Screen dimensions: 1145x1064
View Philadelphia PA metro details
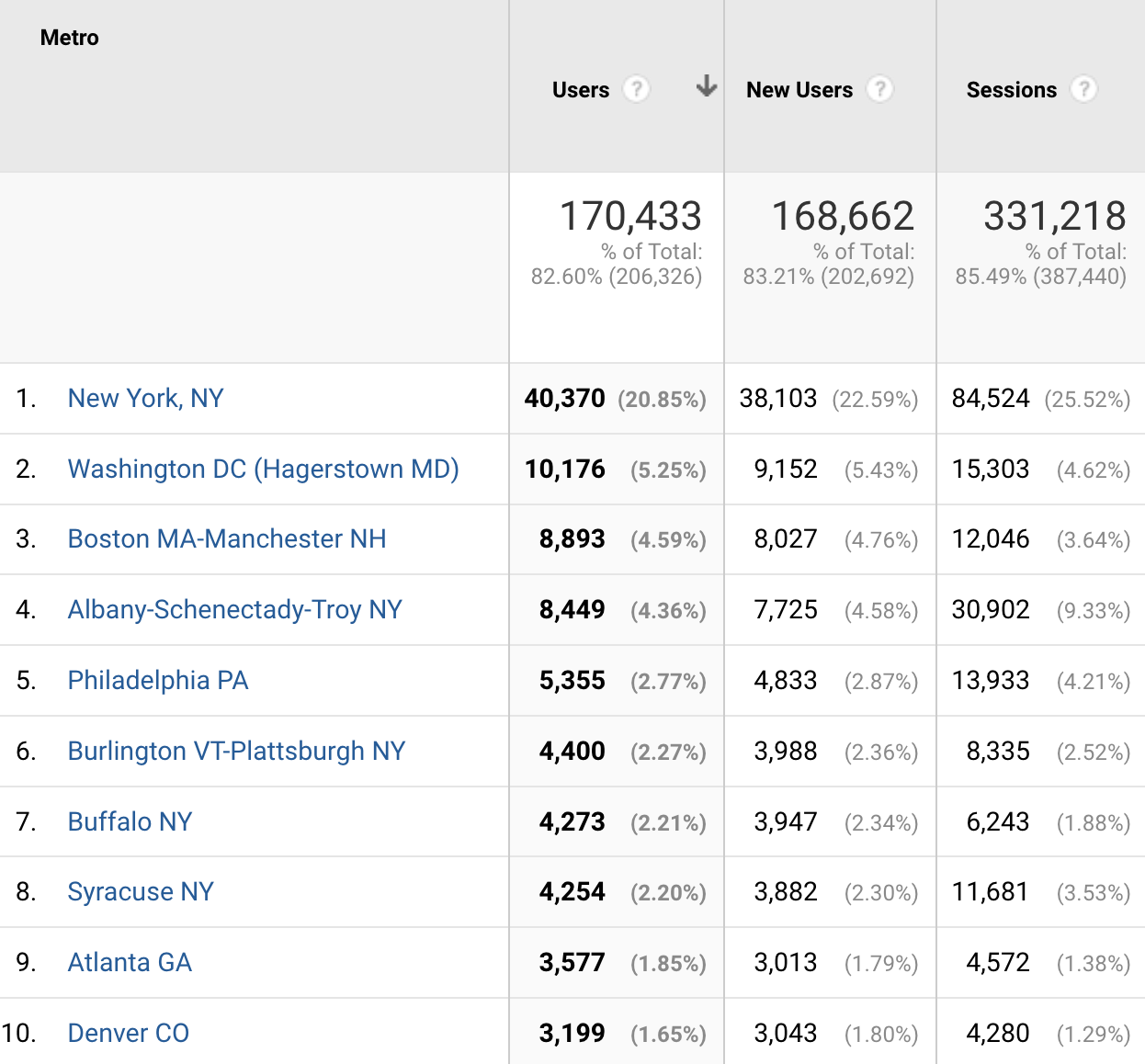click(157, 680)
